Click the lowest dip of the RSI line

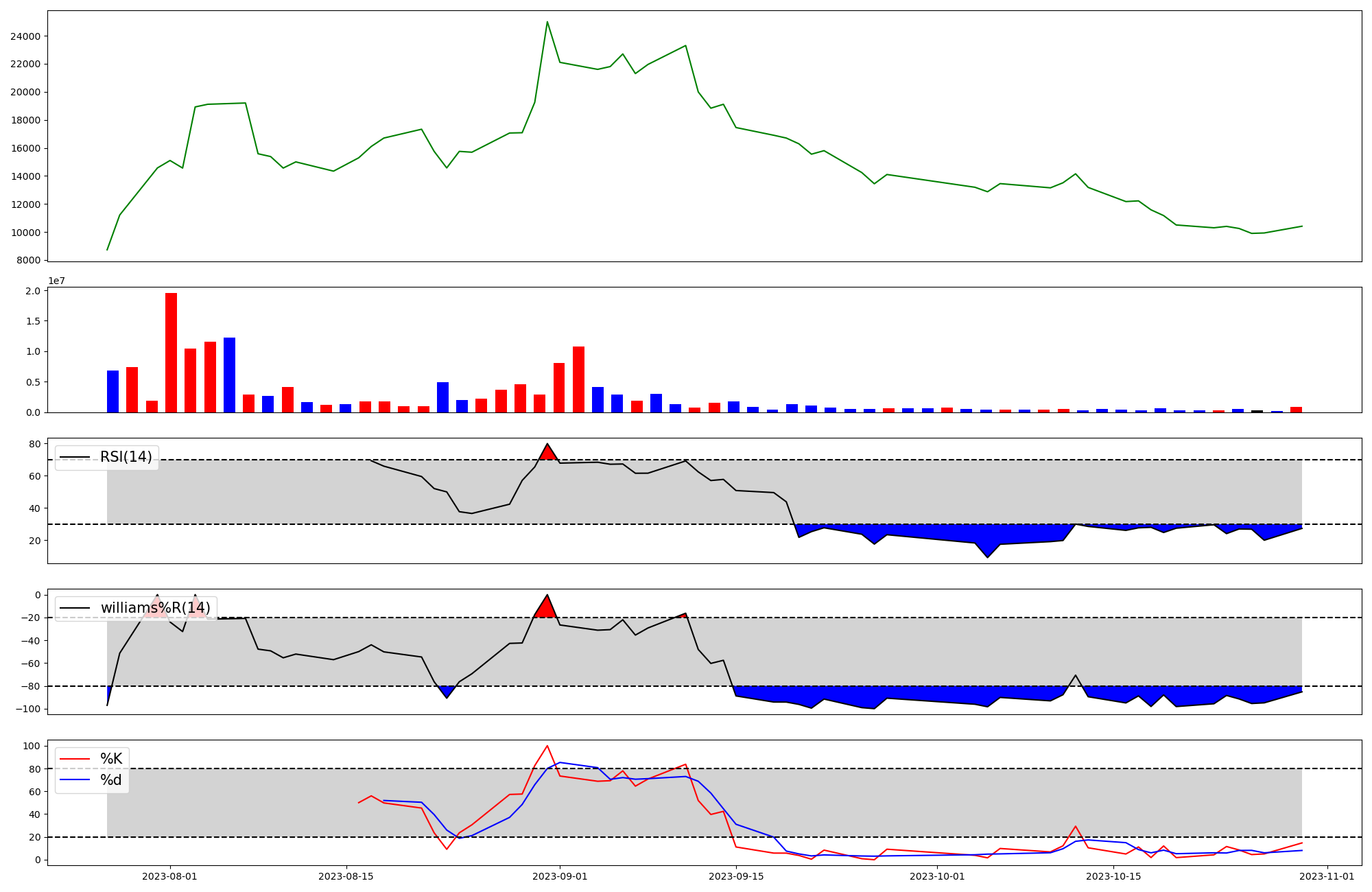tap(987, 556)
